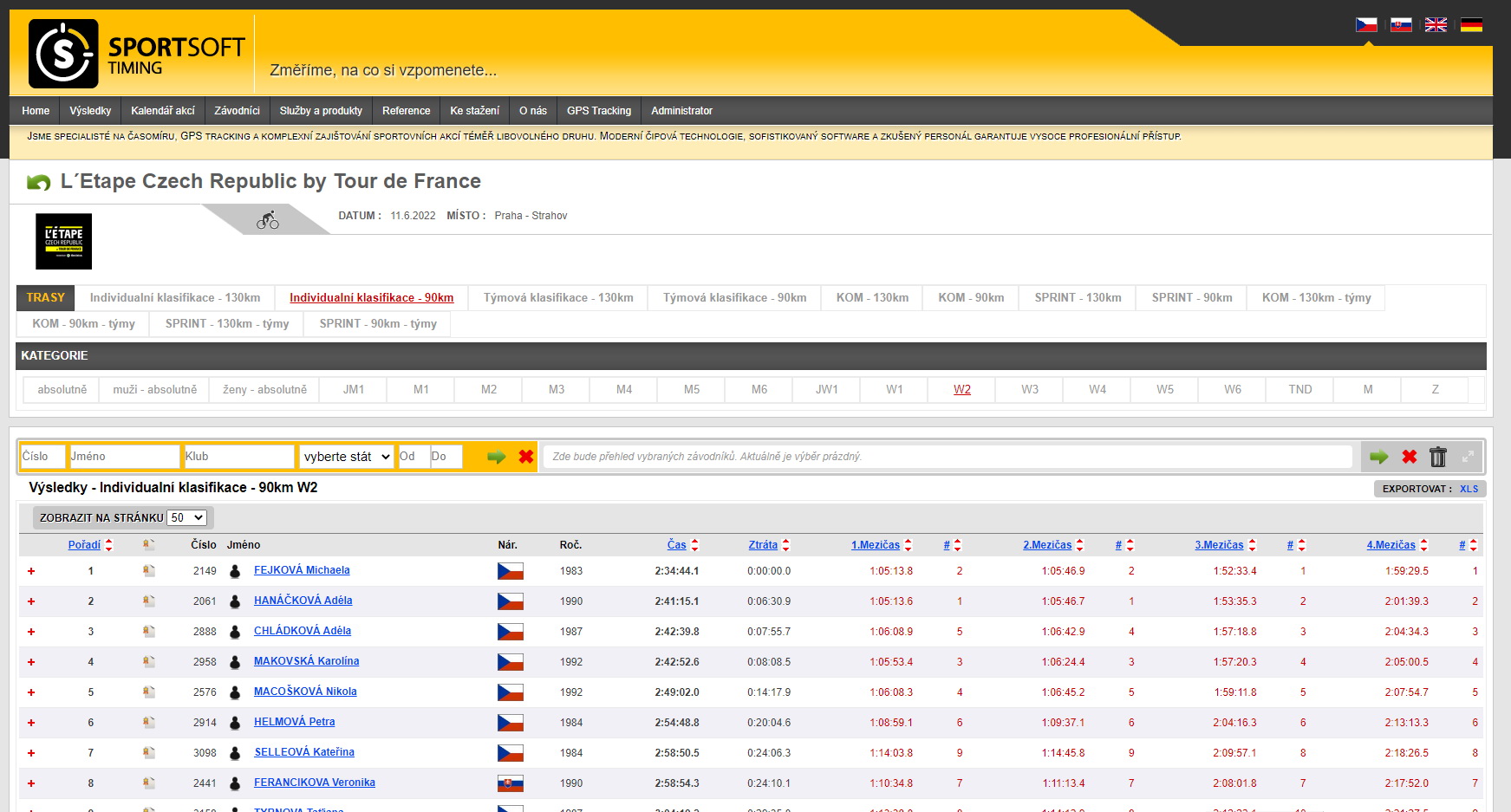Click person icon beside MACOŠKOVÁ Nikola

click(x=235, y=692)
